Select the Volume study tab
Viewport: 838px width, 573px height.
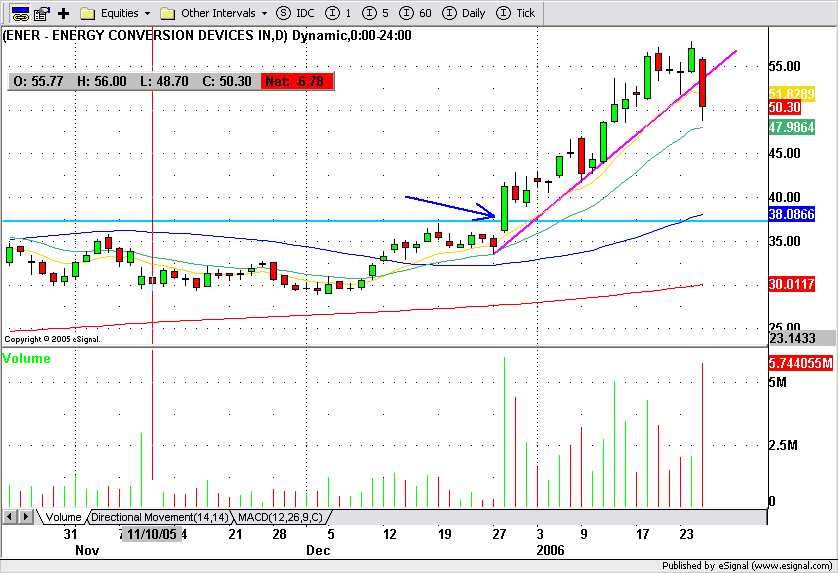(x=63, y=517)
